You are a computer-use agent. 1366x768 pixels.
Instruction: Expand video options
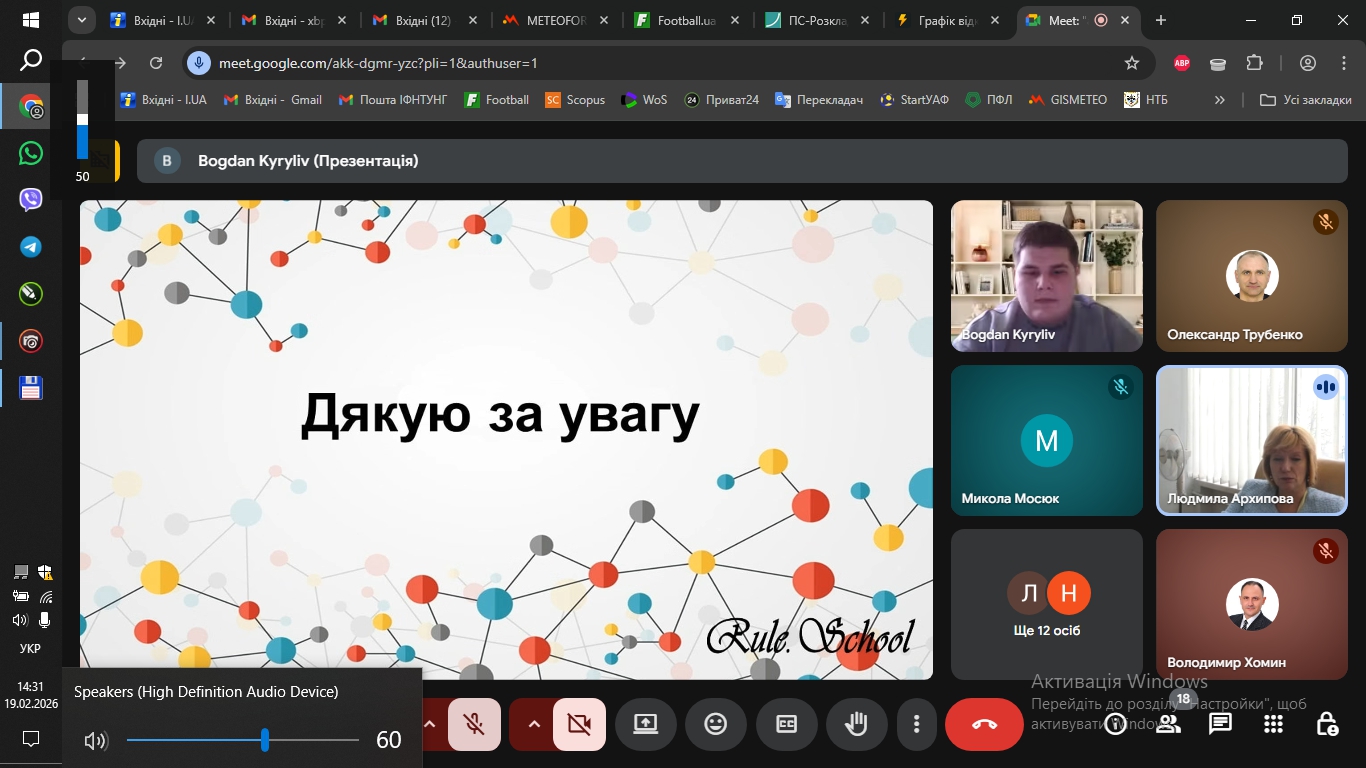click(534, 723)
